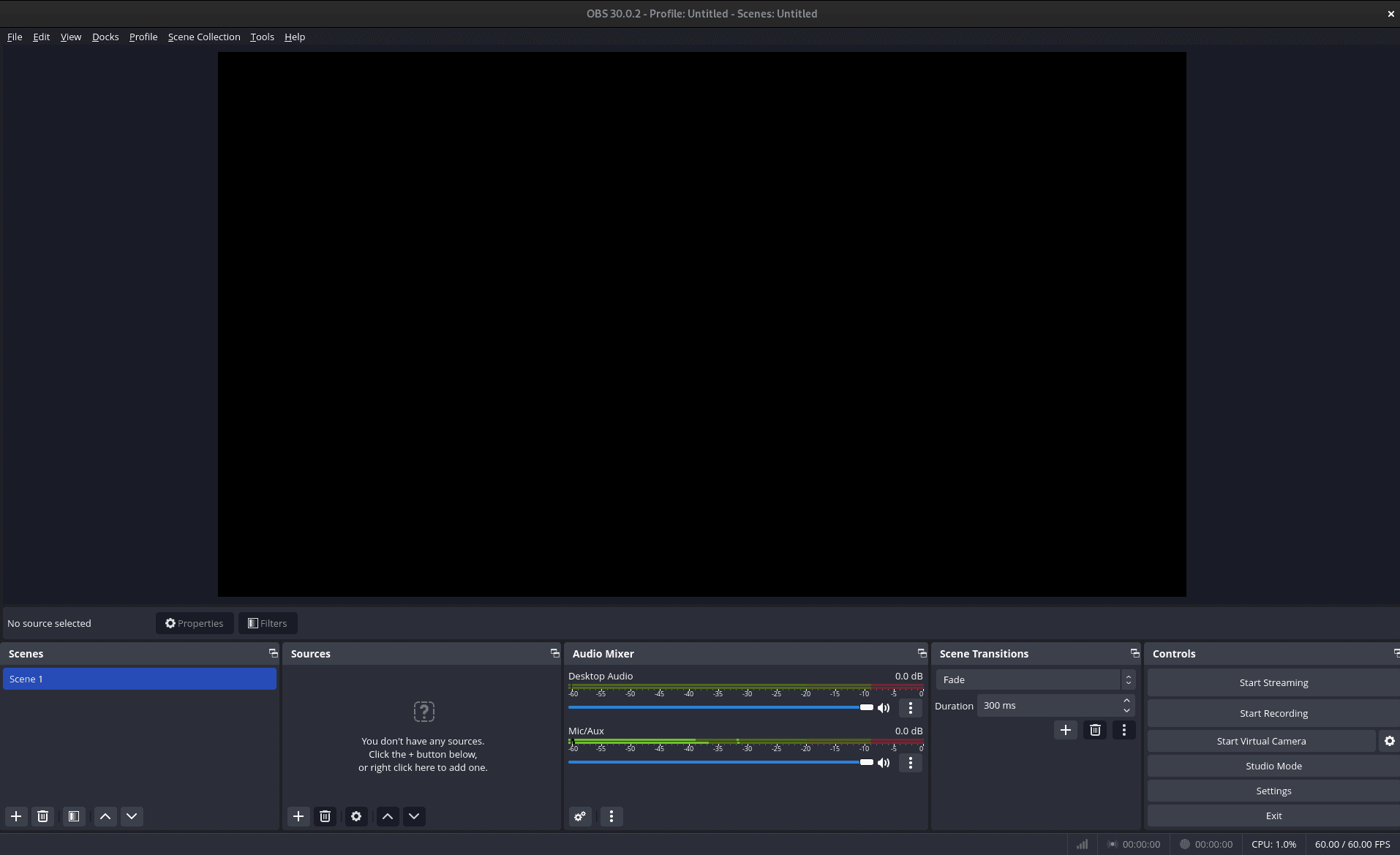Click network status bars icon in status bar
1400x855 pixels.
point(1083,844)
